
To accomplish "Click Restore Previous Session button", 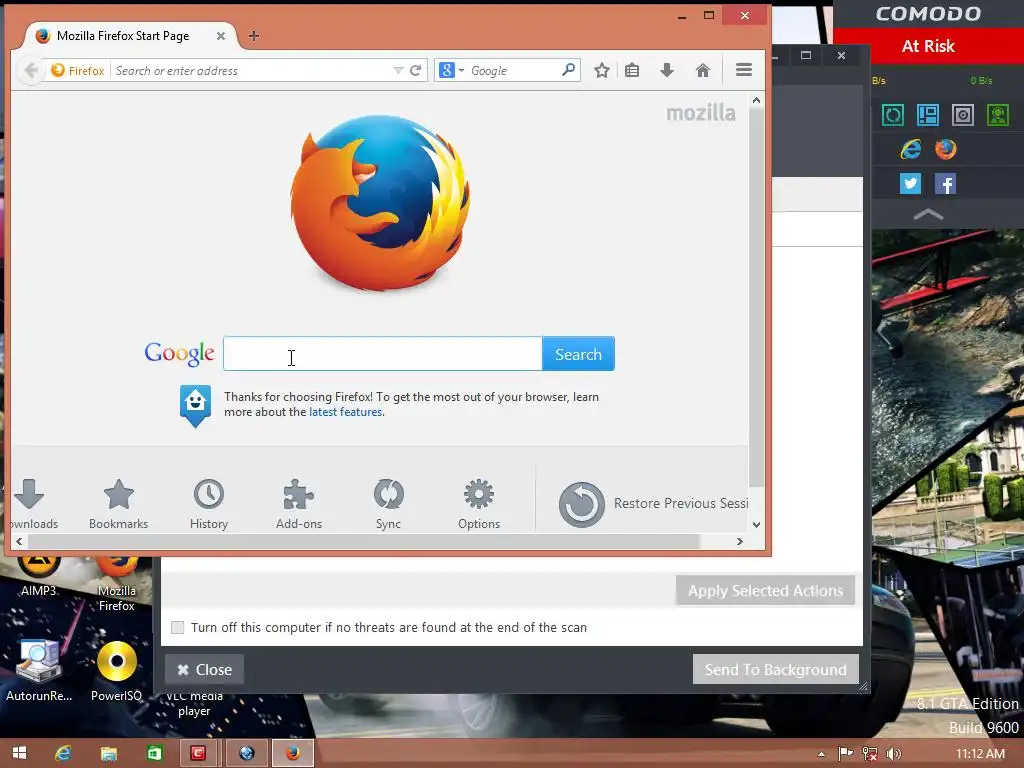I will 653,504.
